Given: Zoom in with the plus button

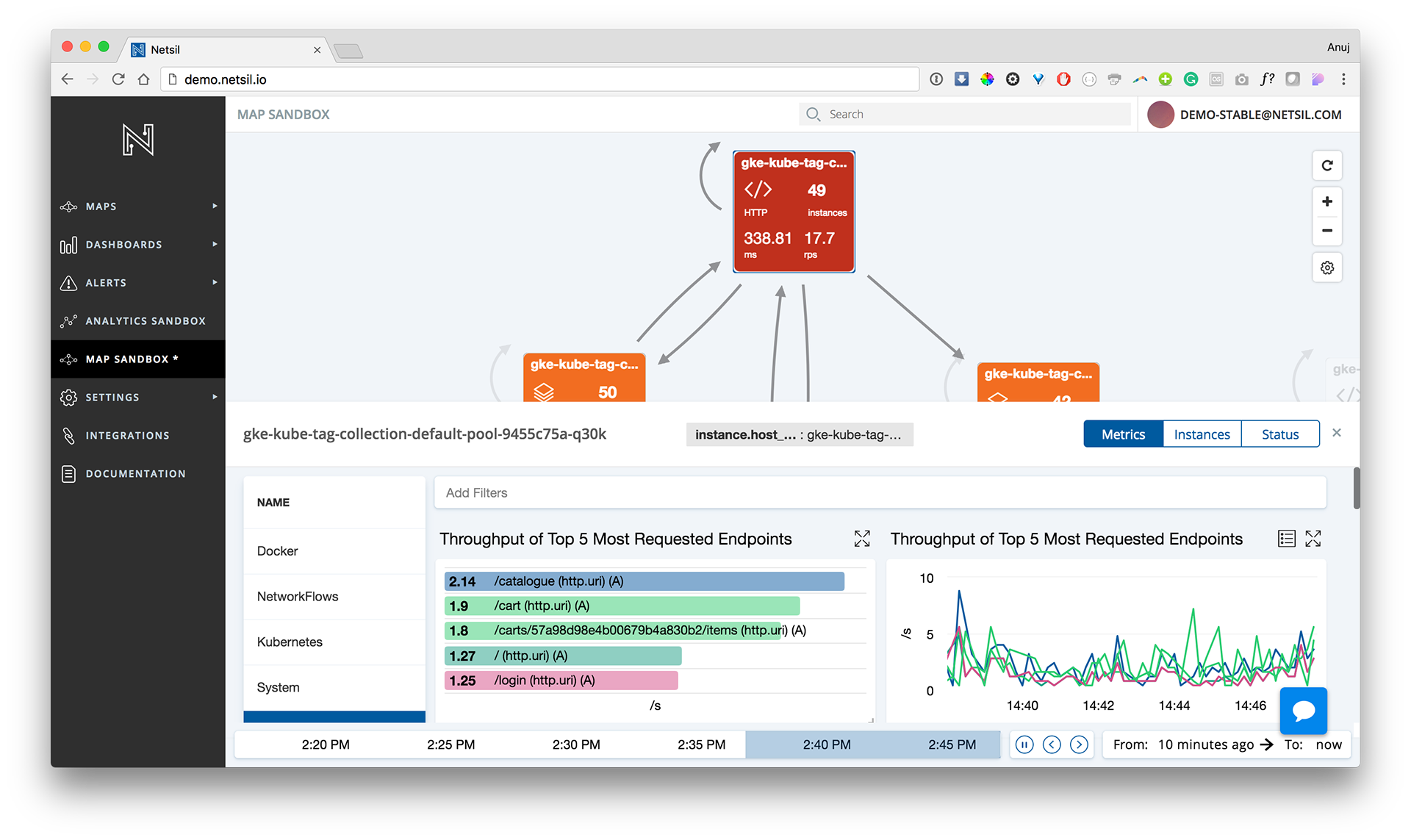Looking at the screenshot, I should point(1326,201).
